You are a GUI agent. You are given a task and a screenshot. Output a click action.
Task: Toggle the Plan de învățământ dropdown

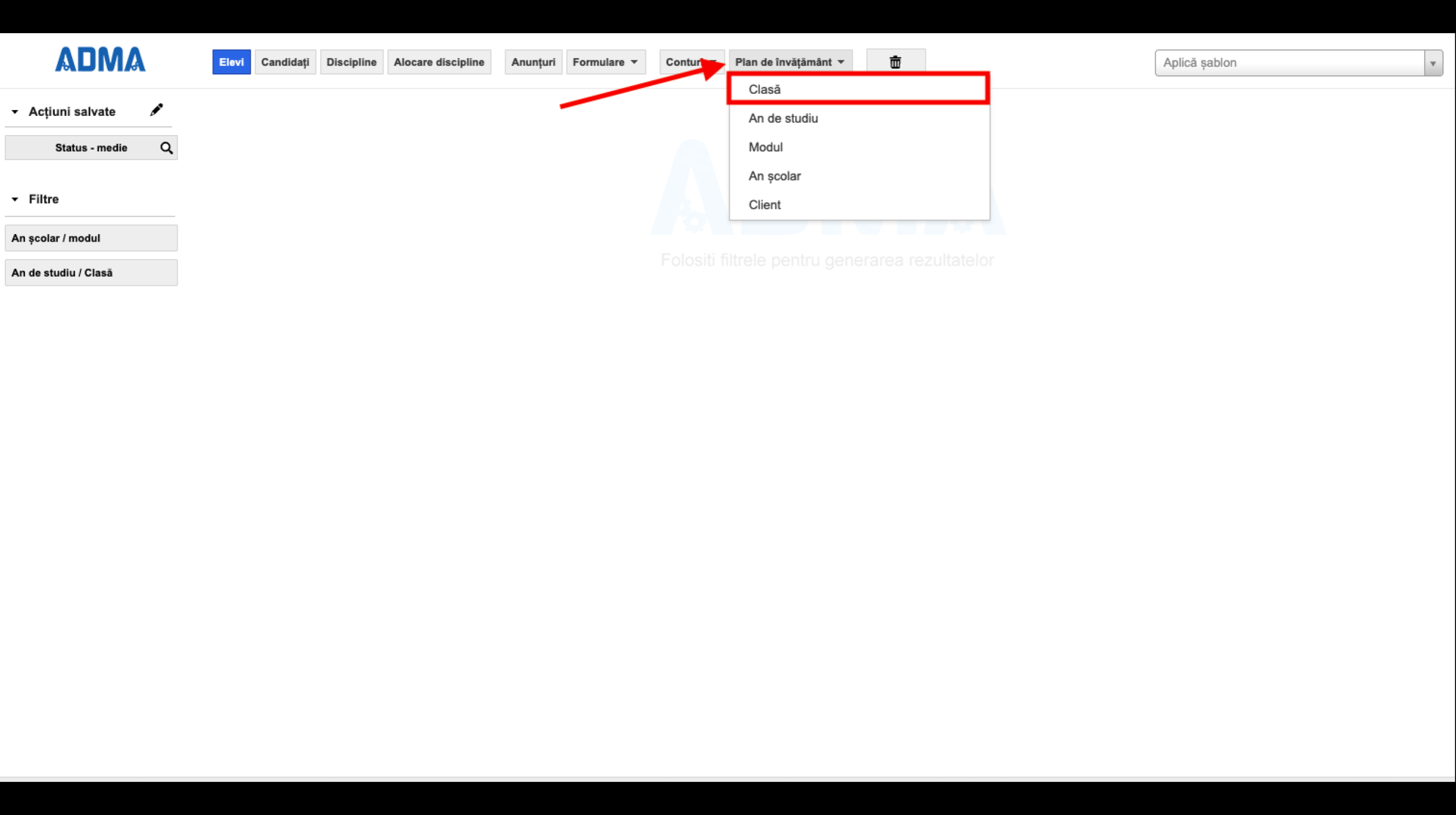tap(790, 62)
